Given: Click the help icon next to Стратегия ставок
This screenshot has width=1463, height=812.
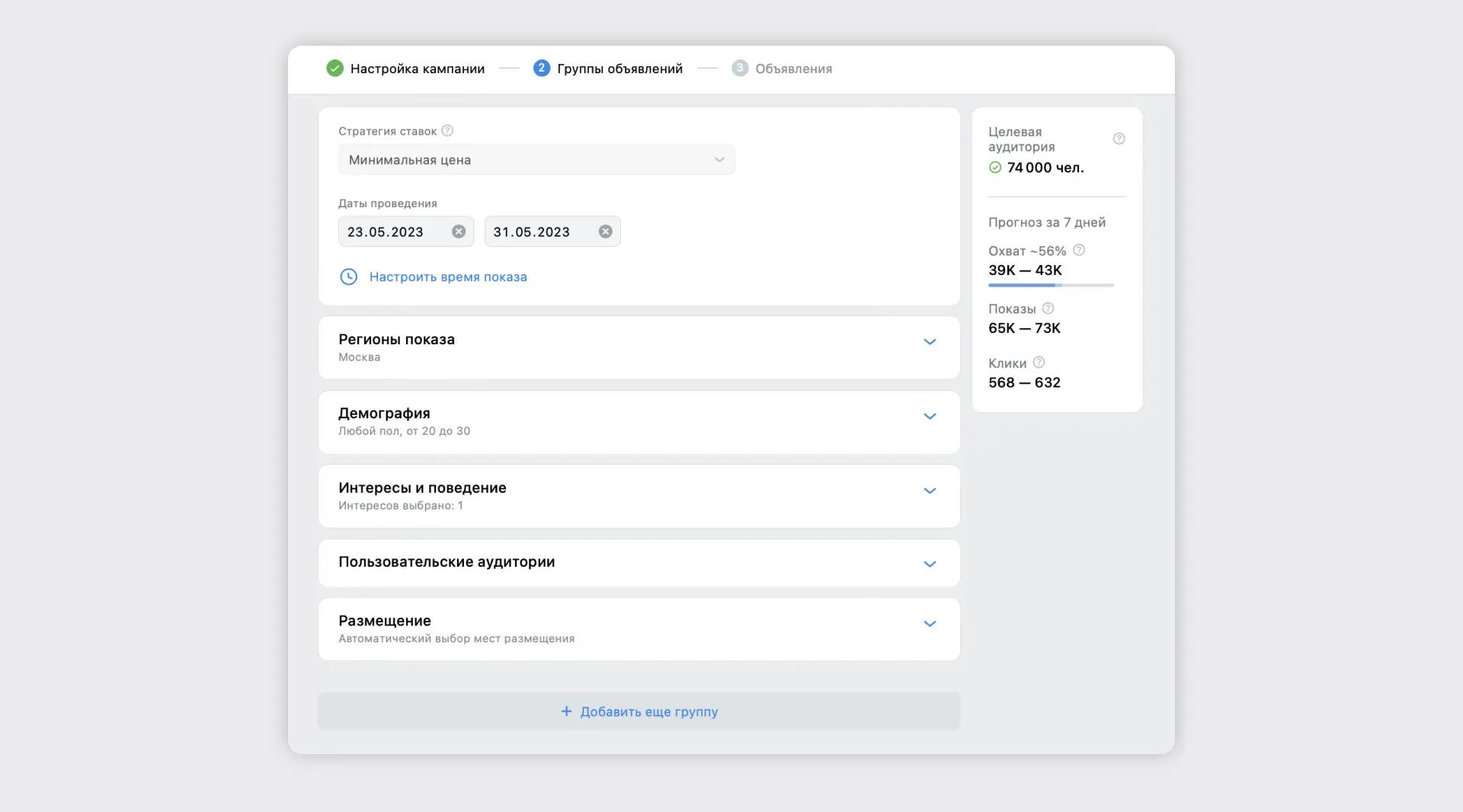Looking at the screenshot, I should [447, 131].
